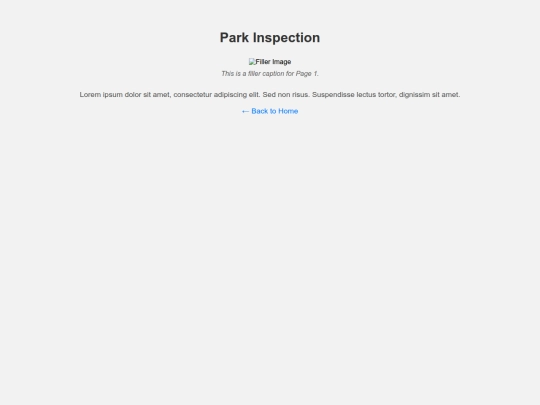Click 'Sed non risus' sentence
The width and height of the screenshot is (540, 405).
[x=286, y=95]
